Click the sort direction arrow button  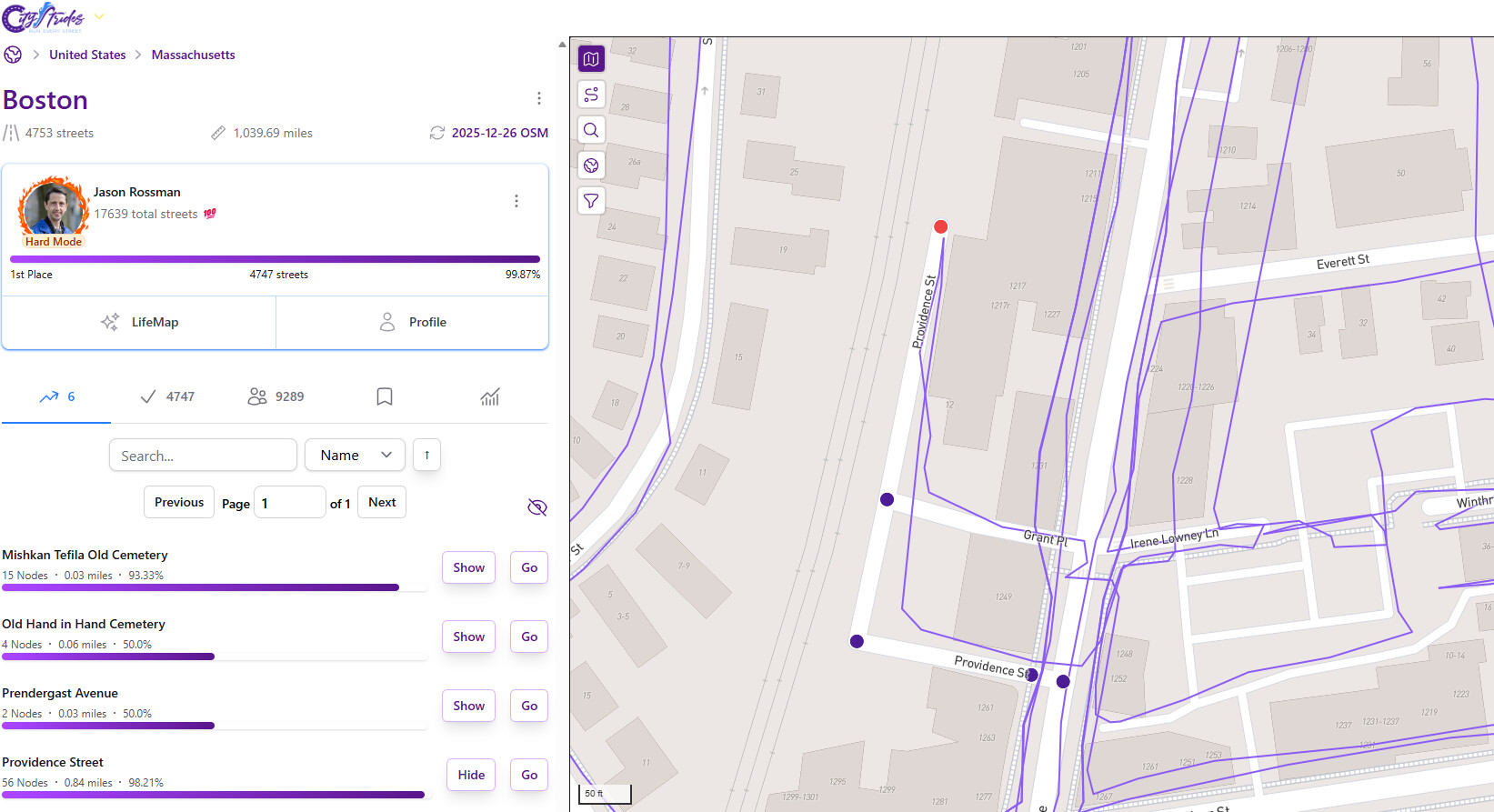pos(426,455)
